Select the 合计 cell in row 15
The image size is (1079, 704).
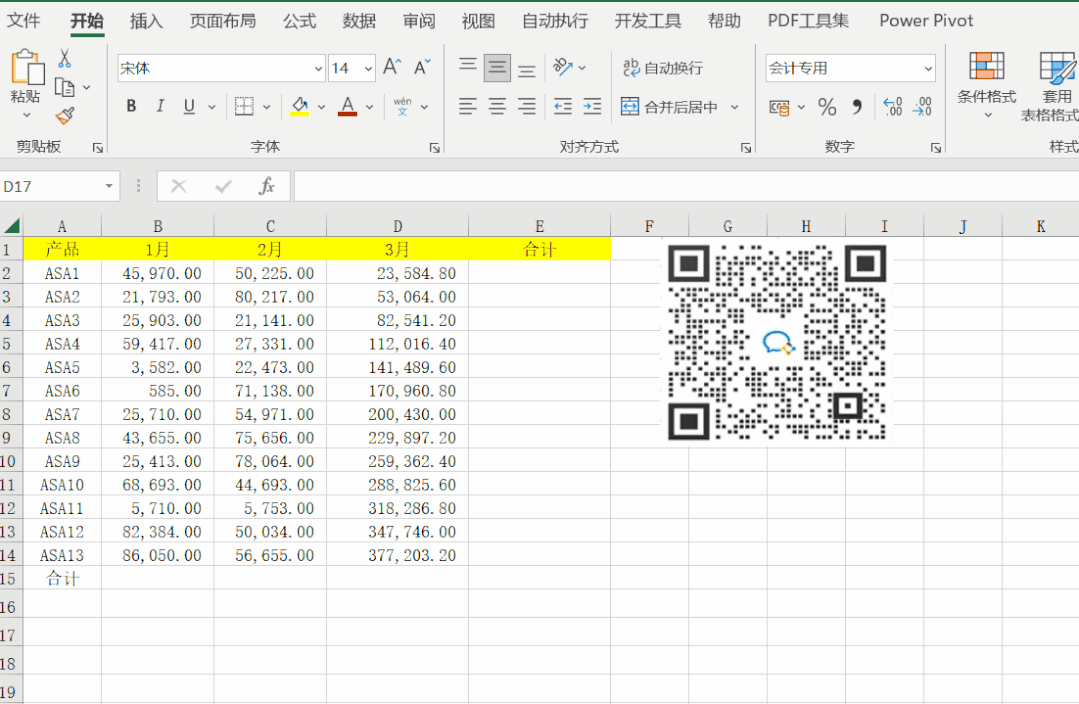click(x=61, y=578)
